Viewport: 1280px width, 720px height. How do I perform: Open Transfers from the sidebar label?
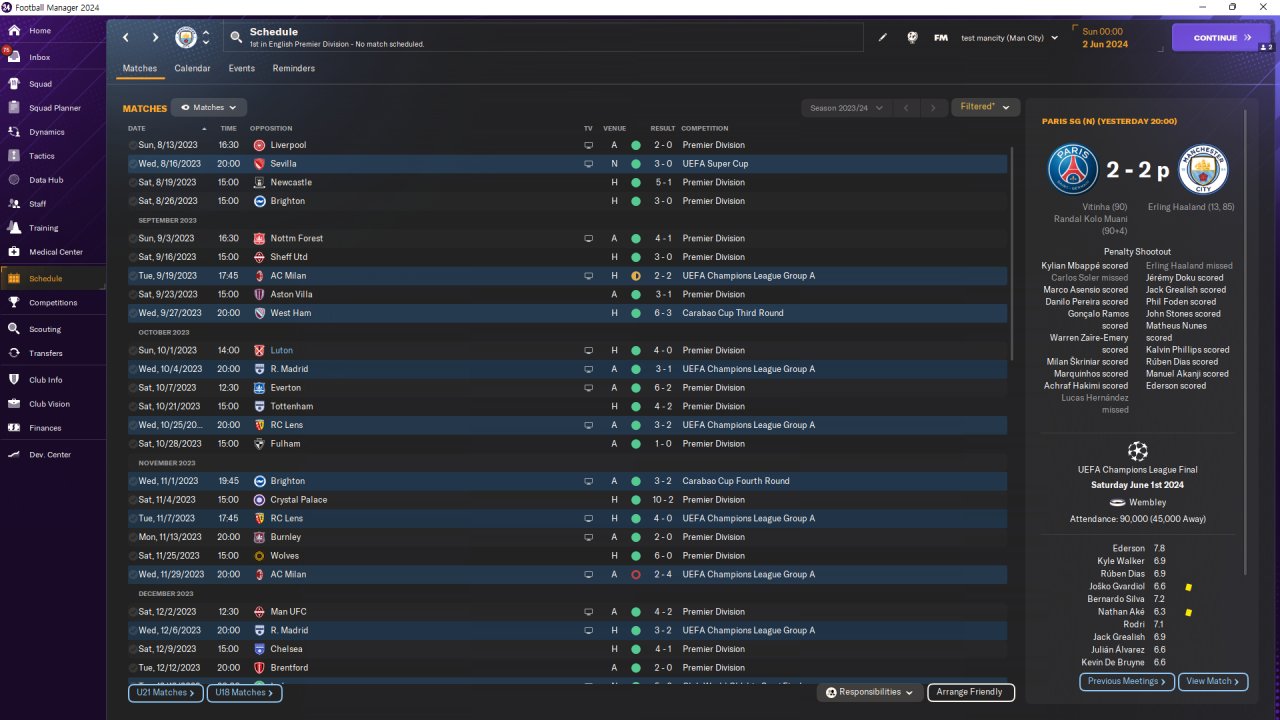46,353
